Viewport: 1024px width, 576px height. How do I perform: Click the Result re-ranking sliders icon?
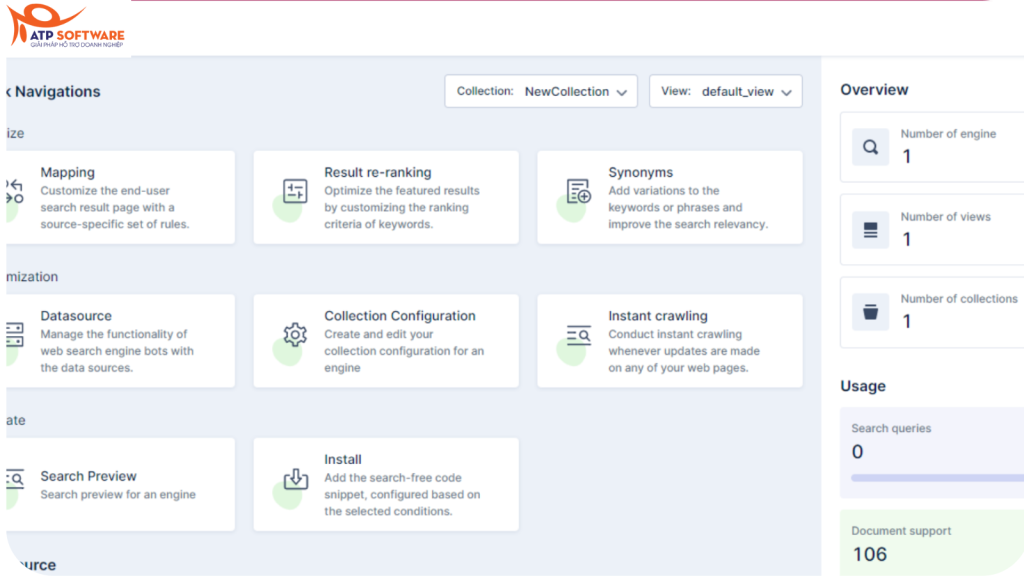click(295, 191)
